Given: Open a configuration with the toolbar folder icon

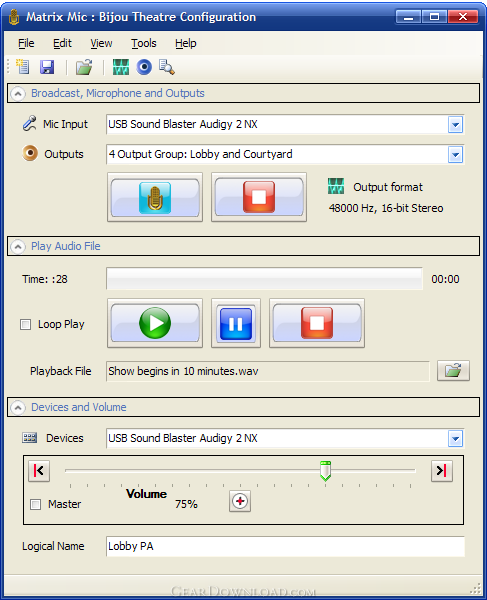Looking at the screenshot, I should click(84, 67).
